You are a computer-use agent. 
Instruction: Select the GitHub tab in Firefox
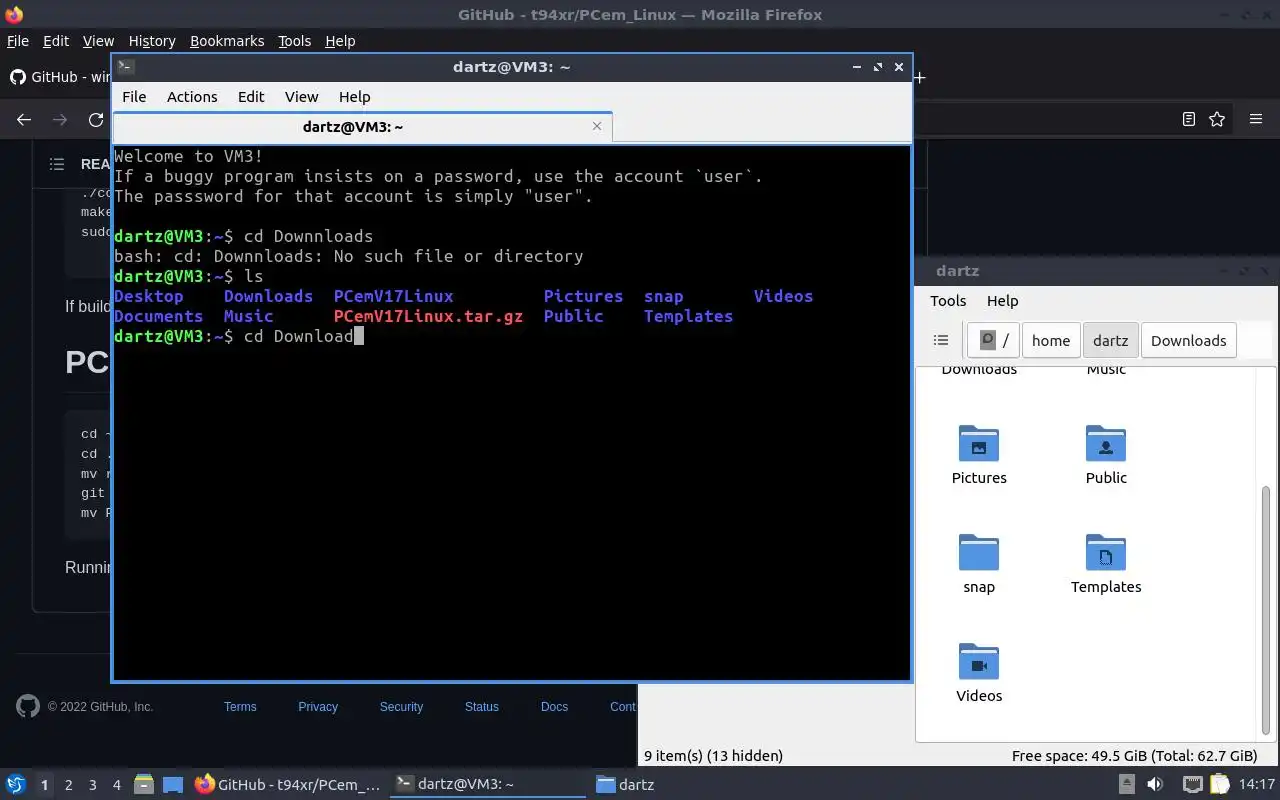pos(60,77)
